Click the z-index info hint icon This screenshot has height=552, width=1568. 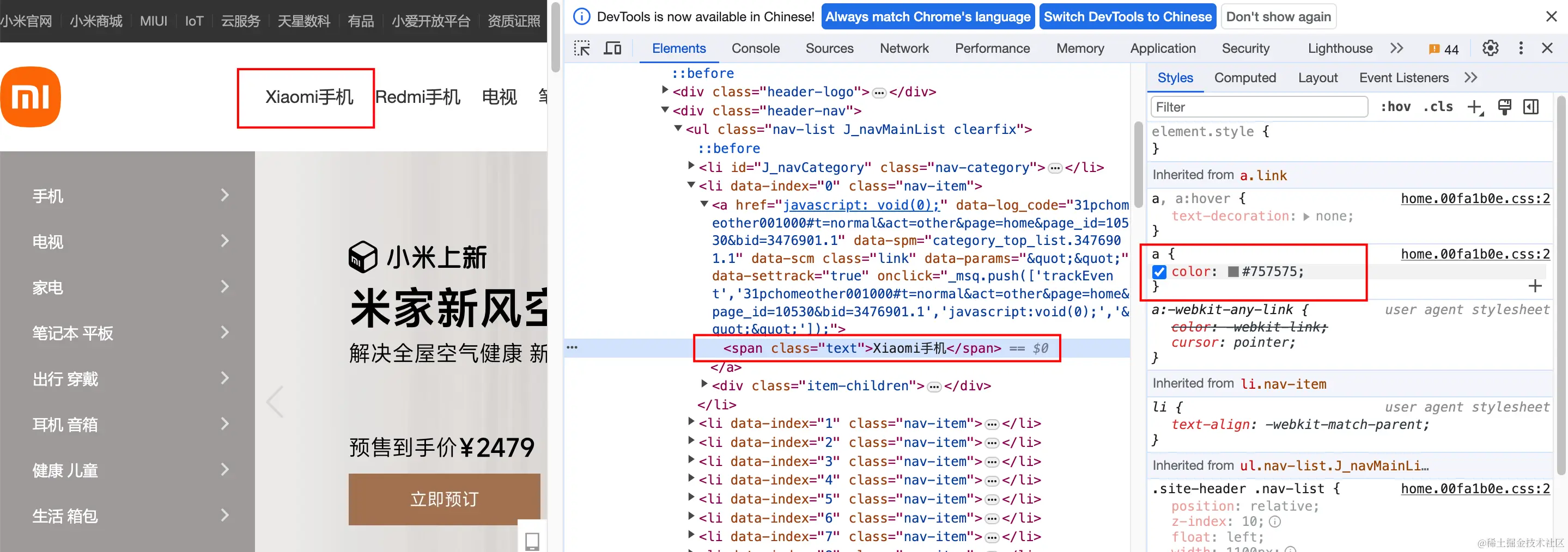pyautogui.click(x=1274, y=522)
